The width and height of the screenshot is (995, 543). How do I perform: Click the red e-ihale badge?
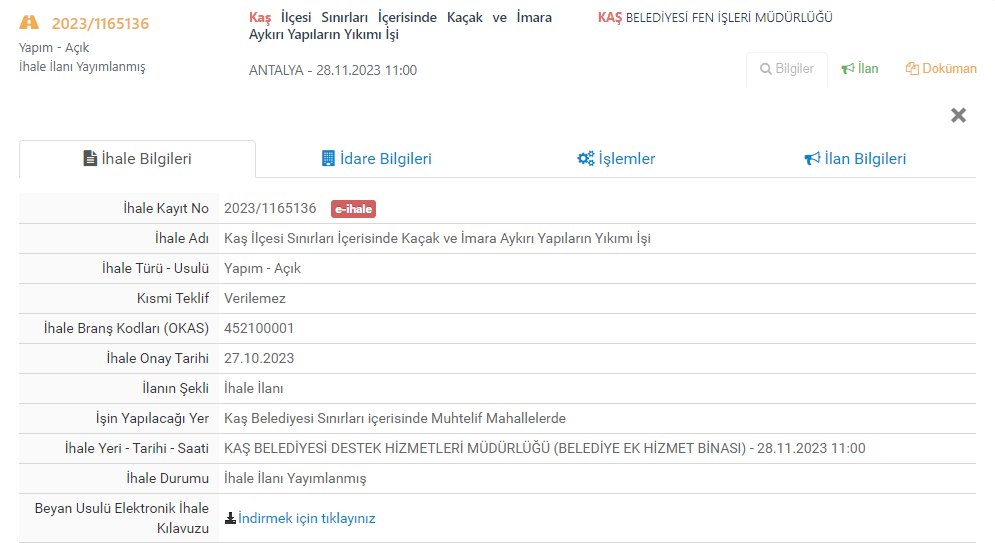point(353,209)
